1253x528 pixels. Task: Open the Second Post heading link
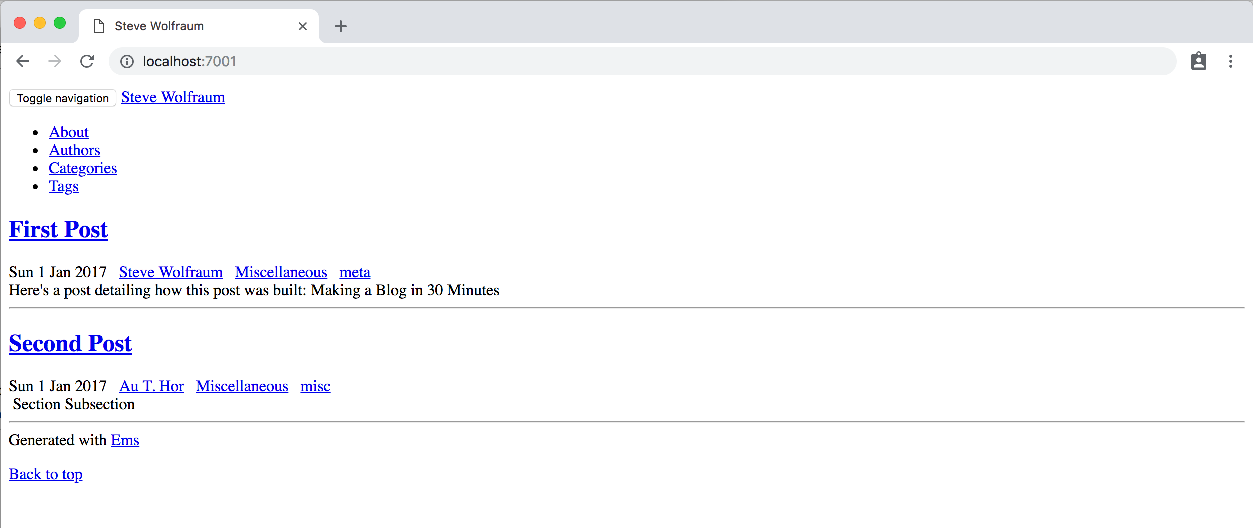70,343
